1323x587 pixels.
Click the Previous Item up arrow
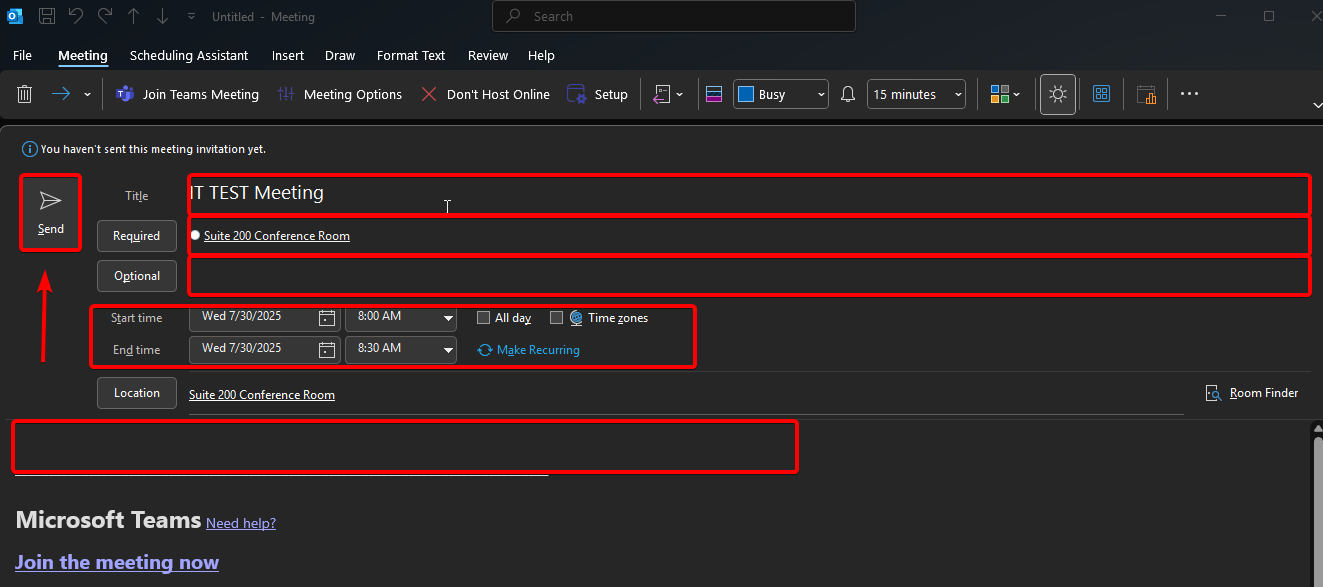[134, 16]
